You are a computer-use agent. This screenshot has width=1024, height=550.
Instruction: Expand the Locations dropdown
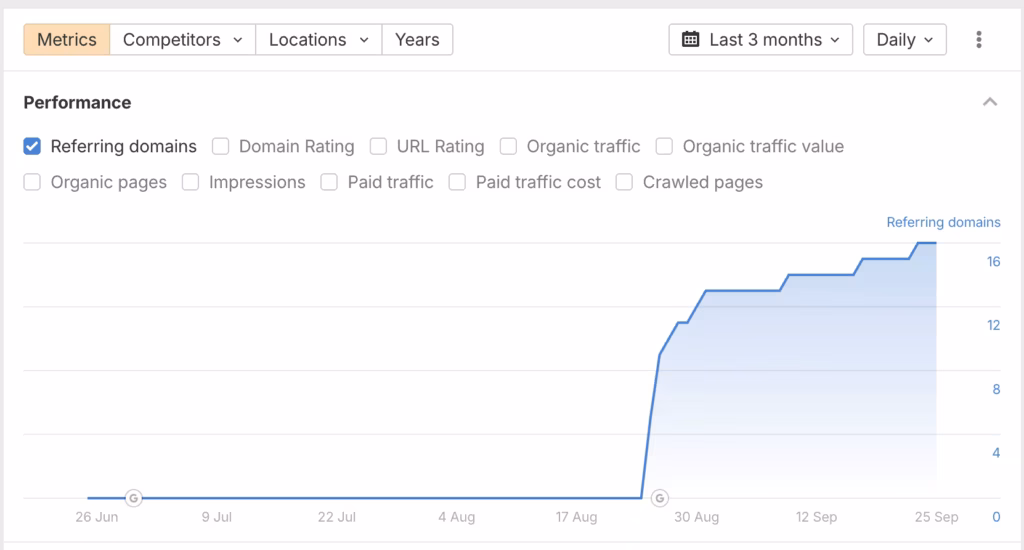318,40
